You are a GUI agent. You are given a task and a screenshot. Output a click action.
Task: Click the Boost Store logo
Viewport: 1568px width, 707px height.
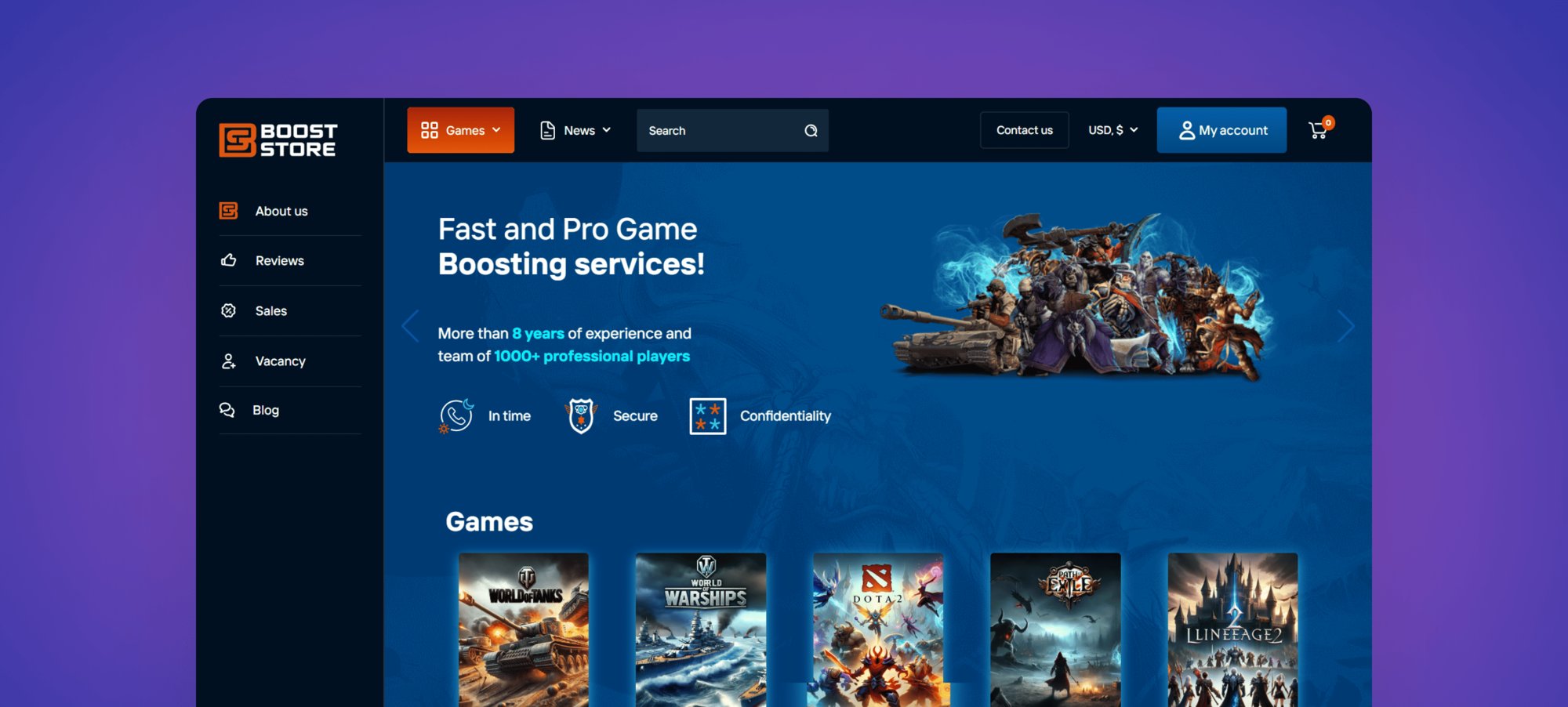coord(278,140)
